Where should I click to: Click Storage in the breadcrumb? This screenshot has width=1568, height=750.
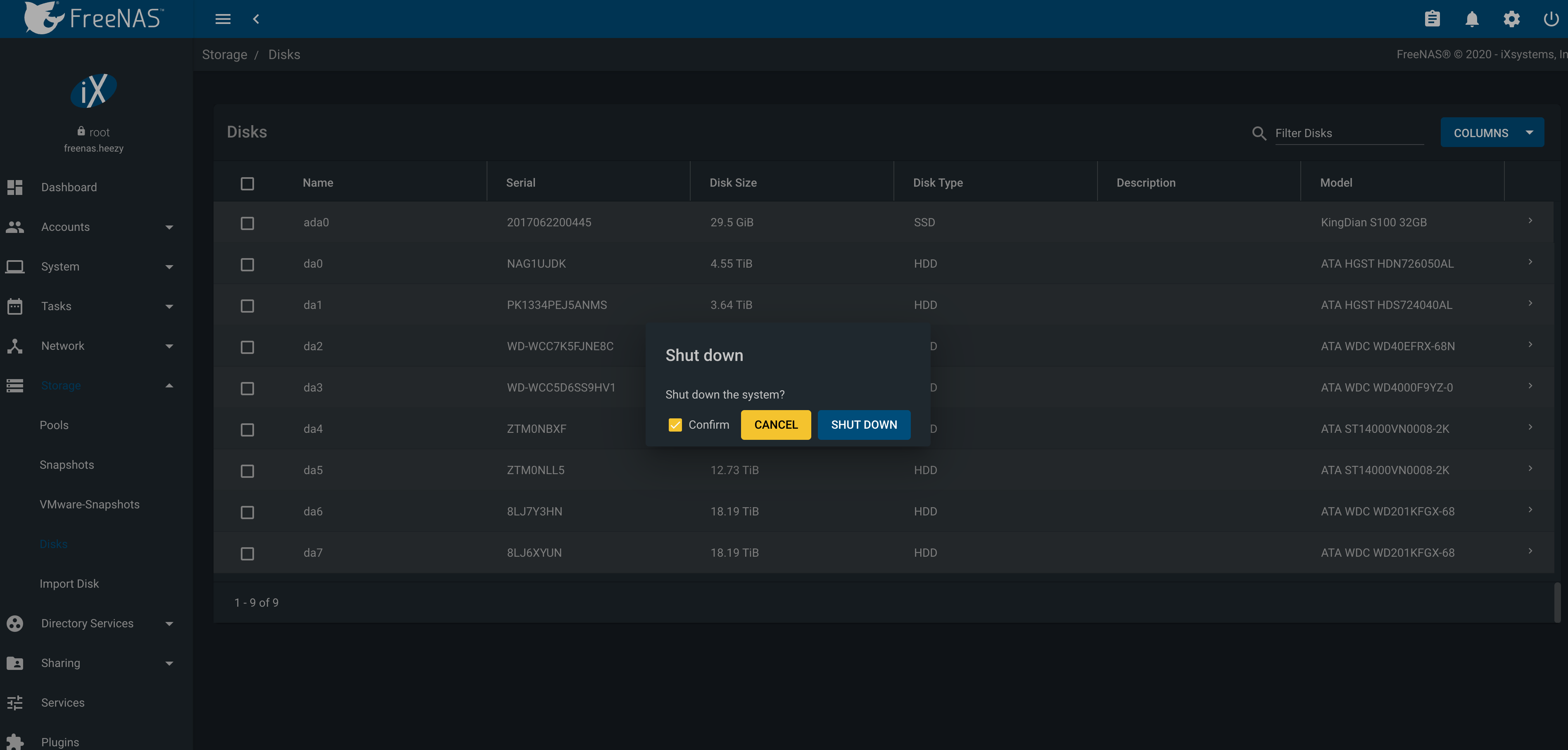point(225,54)
